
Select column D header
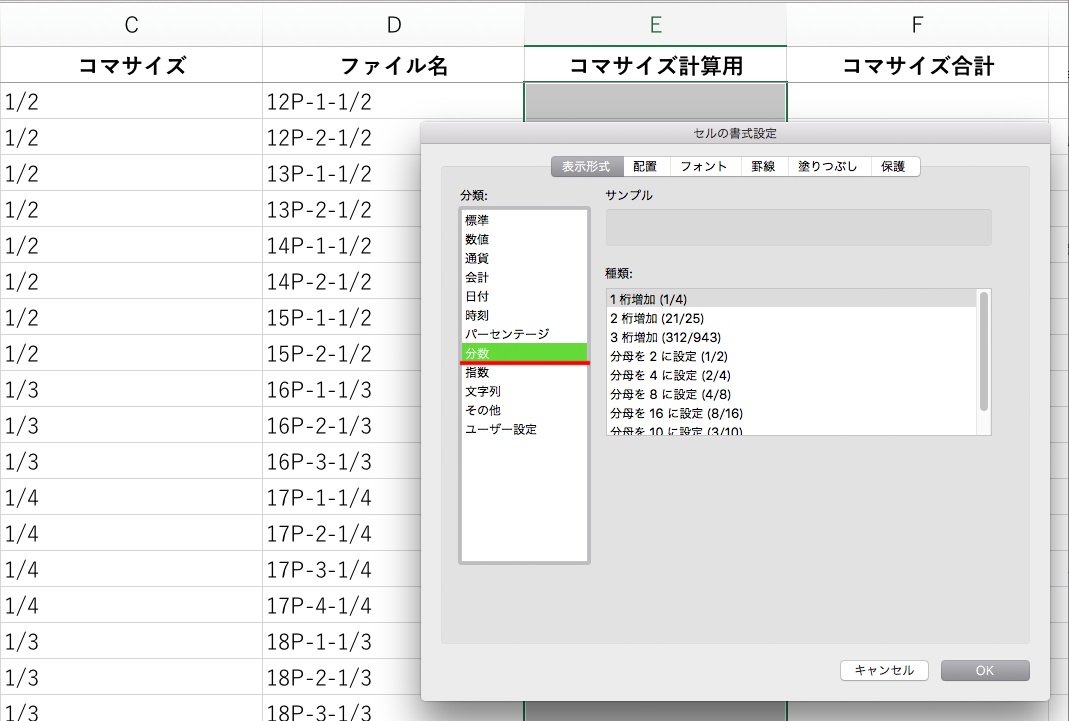click(393, 24)
